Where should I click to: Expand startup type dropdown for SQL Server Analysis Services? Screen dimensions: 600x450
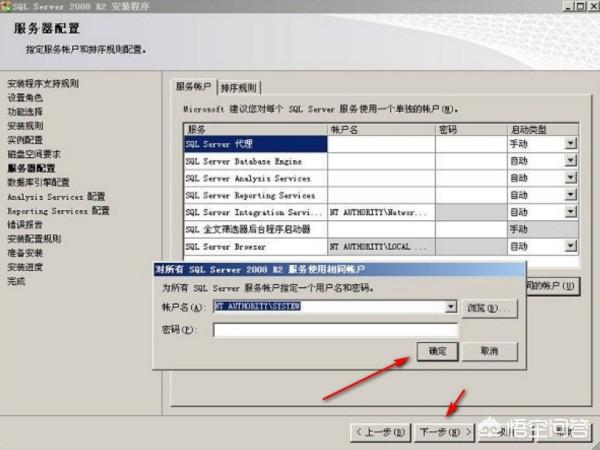coord(570,178)
